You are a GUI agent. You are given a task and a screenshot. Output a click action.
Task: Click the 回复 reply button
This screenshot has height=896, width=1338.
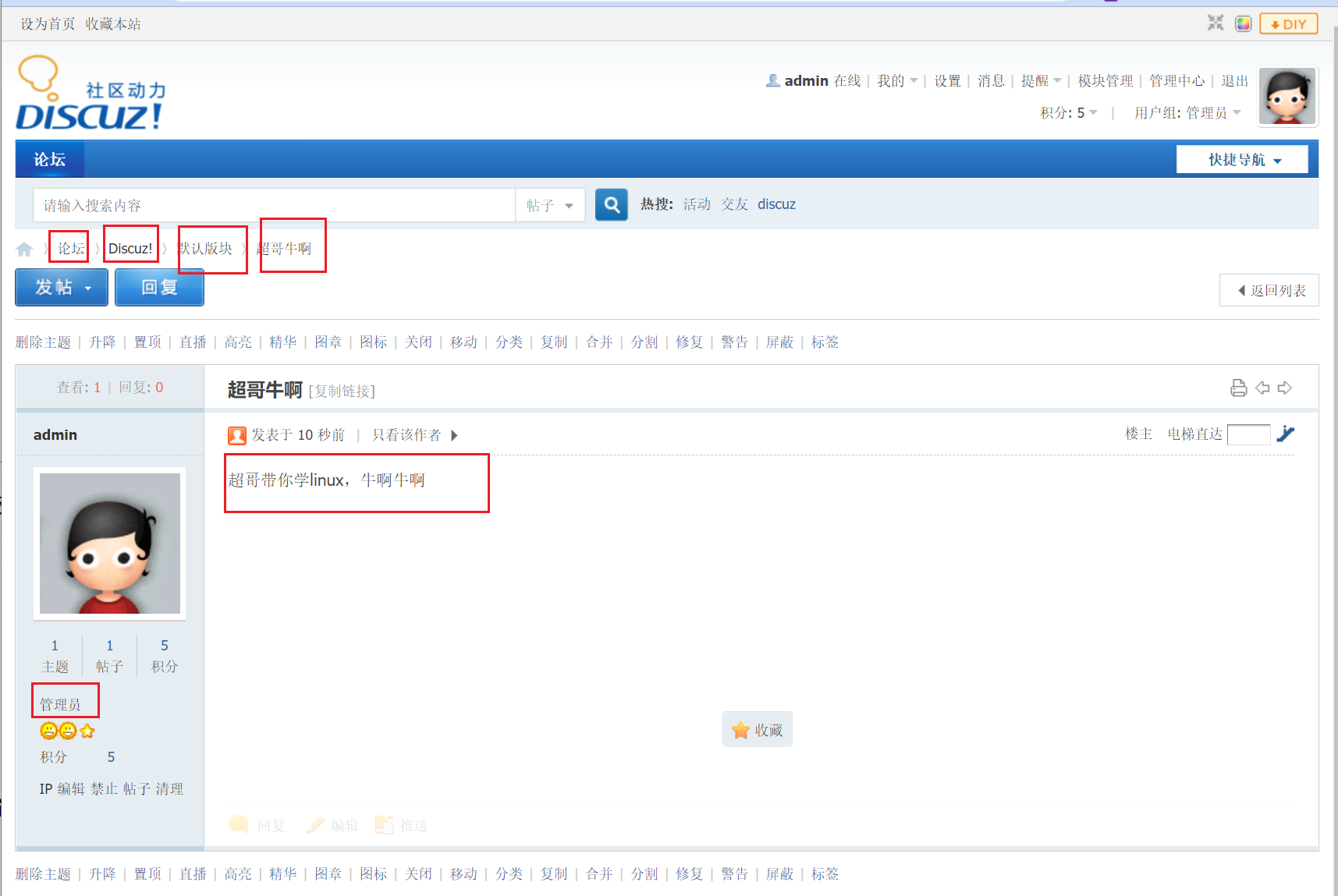[160, 288]
